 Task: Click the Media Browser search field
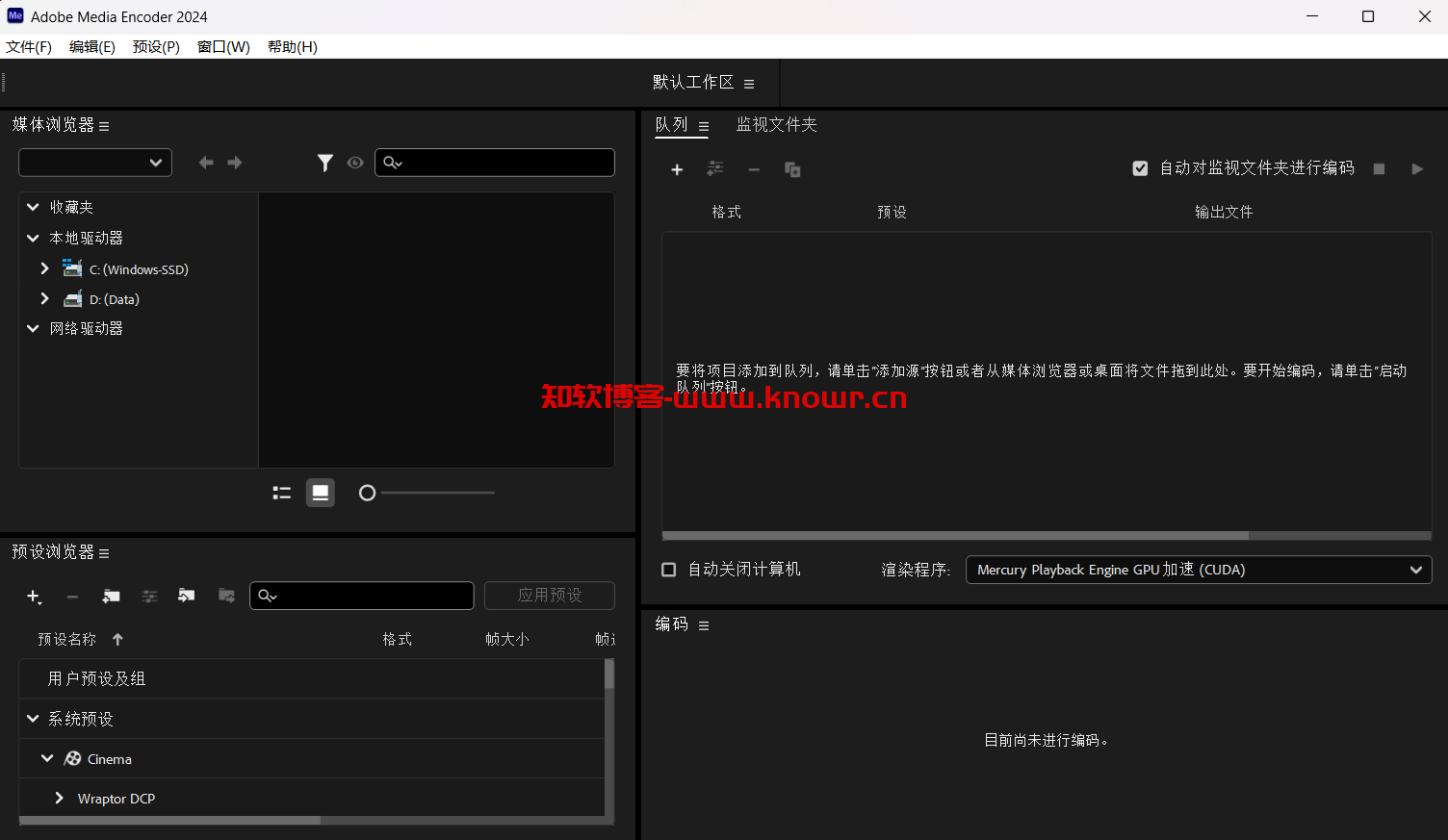(x=495, y=163)
